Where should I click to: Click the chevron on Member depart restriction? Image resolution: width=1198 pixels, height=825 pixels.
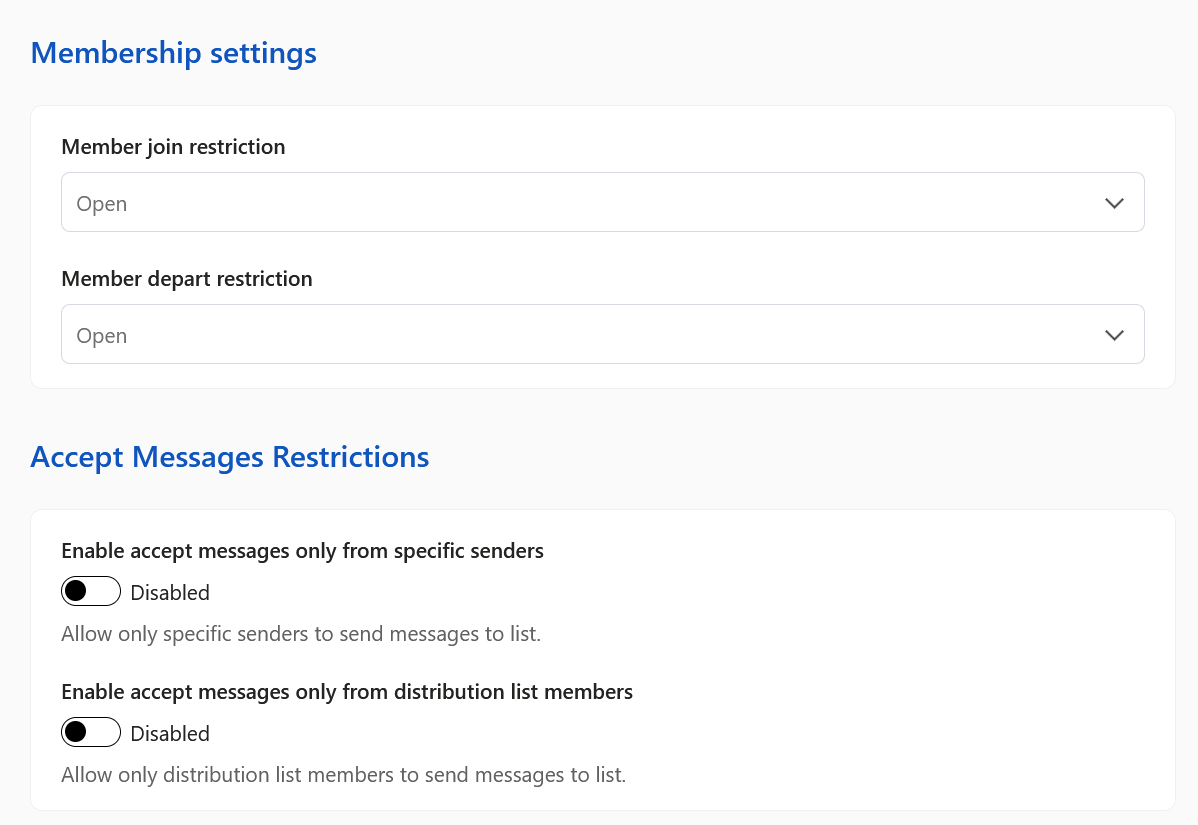(1114, 334)
